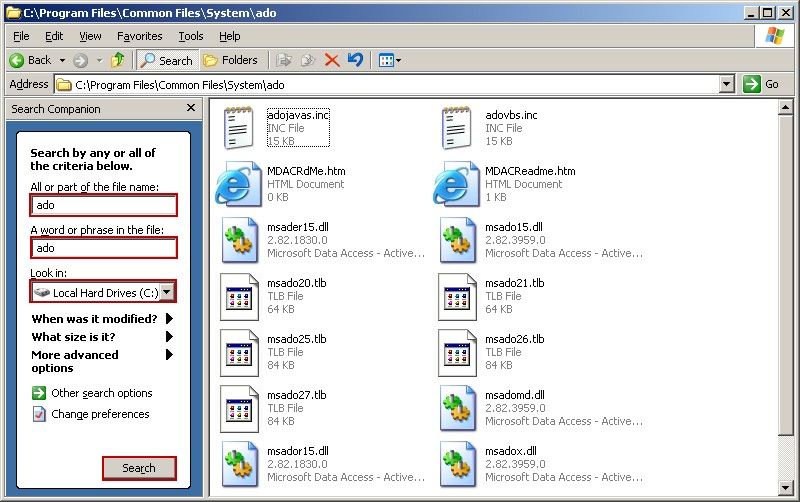The image size is (800, 502).
Task: Click the Forward arrow icon
Action: point(80,61)
